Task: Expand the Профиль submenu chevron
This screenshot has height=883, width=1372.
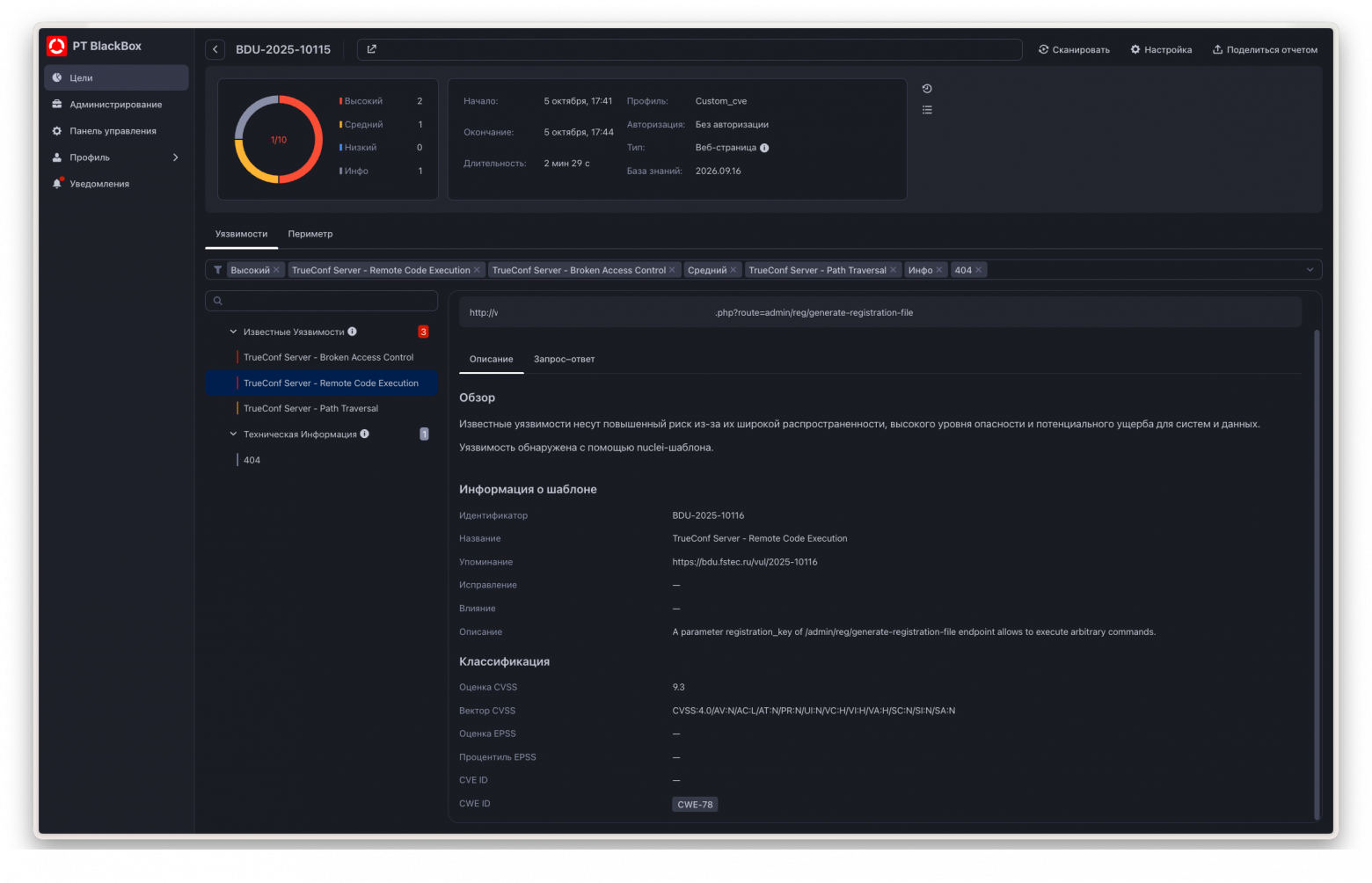Action: click(176, 157)
